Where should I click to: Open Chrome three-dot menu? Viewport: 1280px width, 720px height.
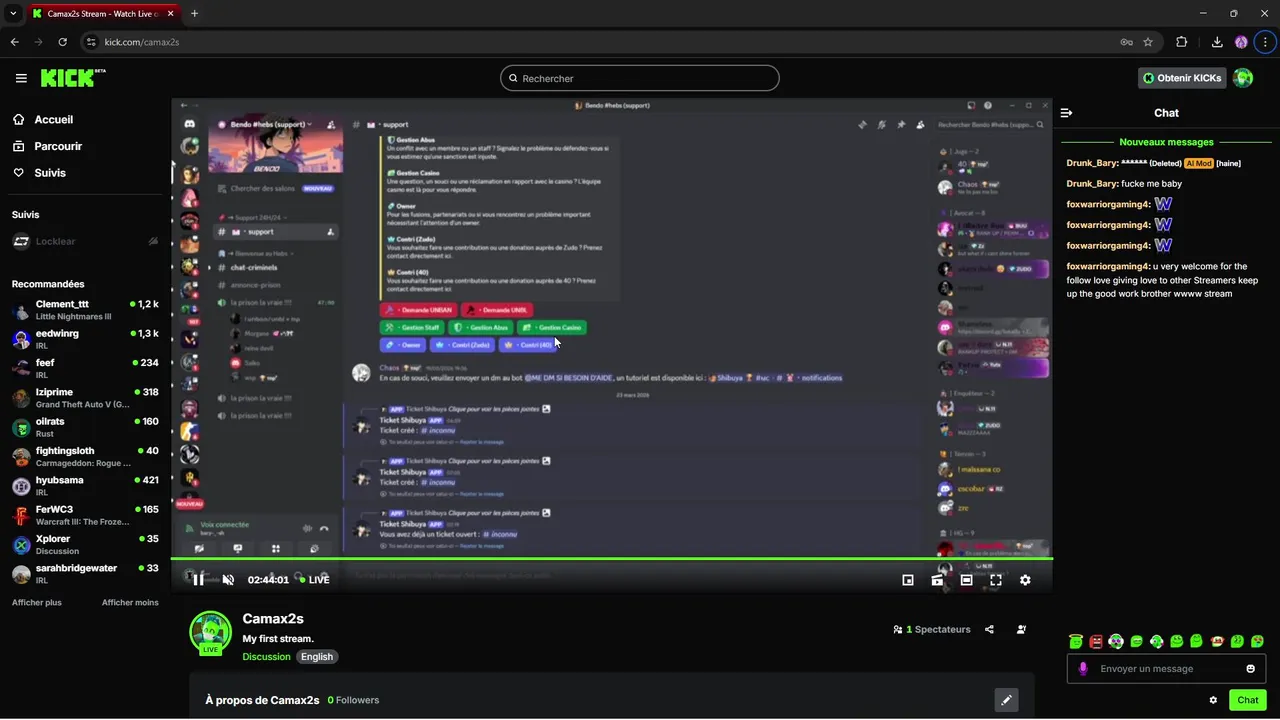click(1265, 42)
